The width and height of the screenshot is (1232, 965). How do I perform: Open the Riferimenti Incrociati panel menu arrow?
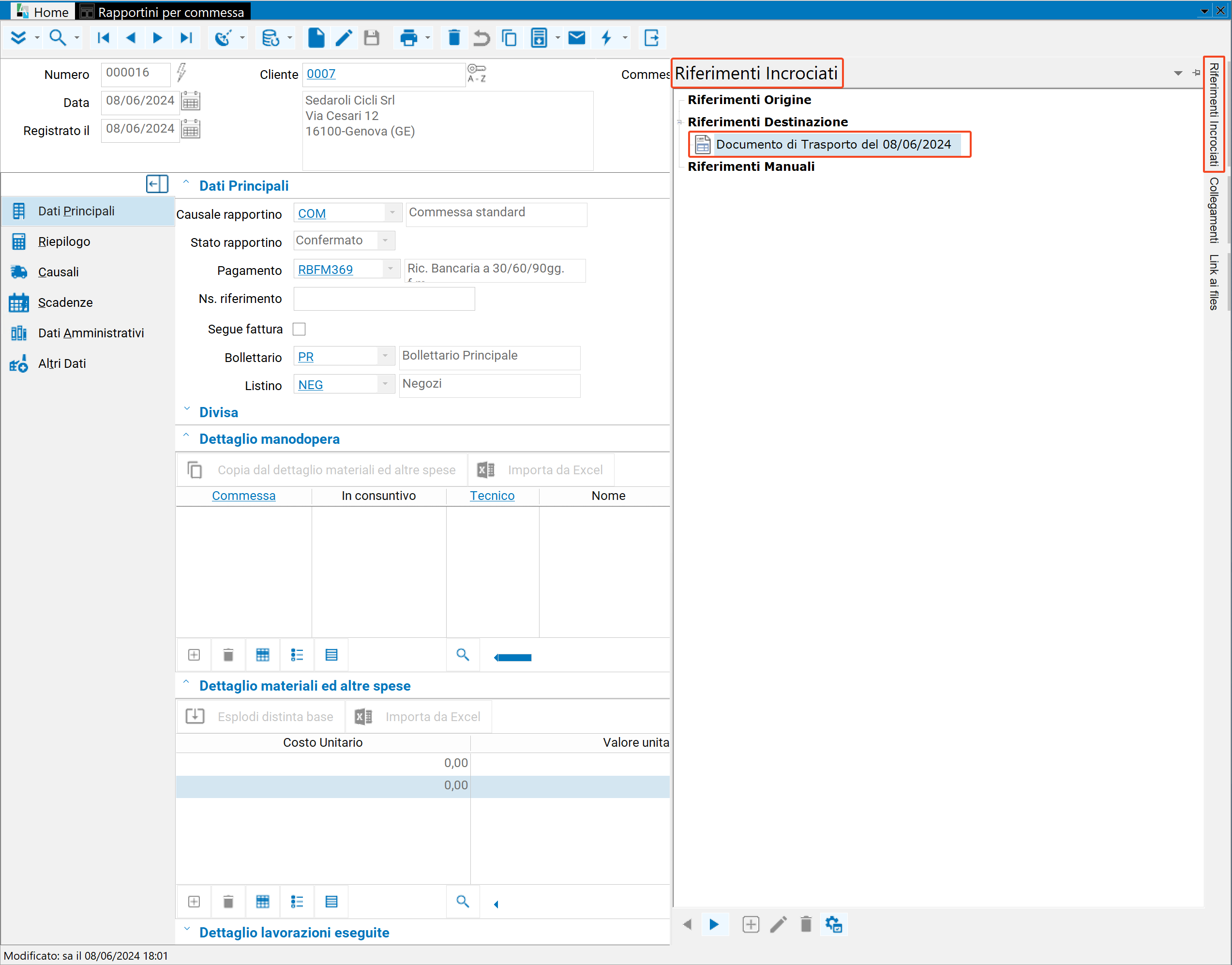[1178, 73]
